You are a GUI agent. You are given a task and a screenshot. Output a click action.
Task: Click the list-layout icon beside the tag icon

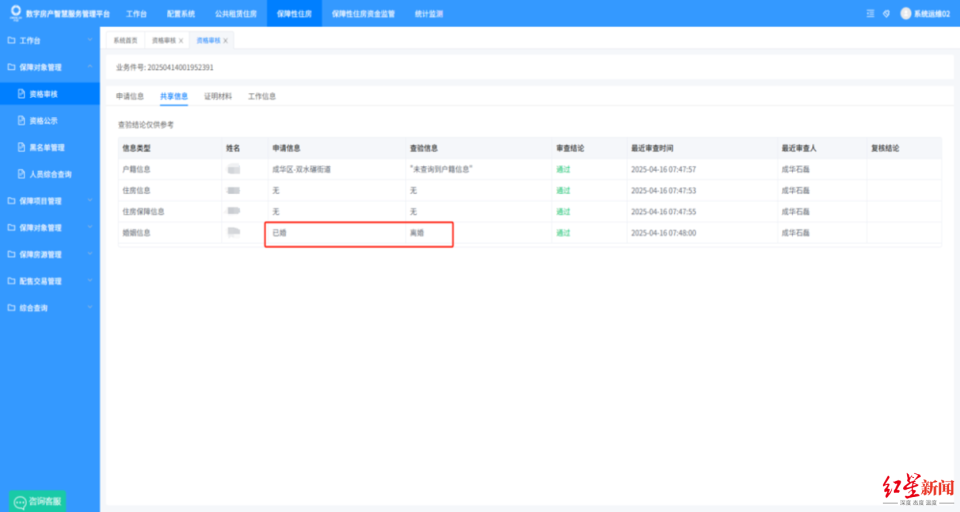(870, 13)
